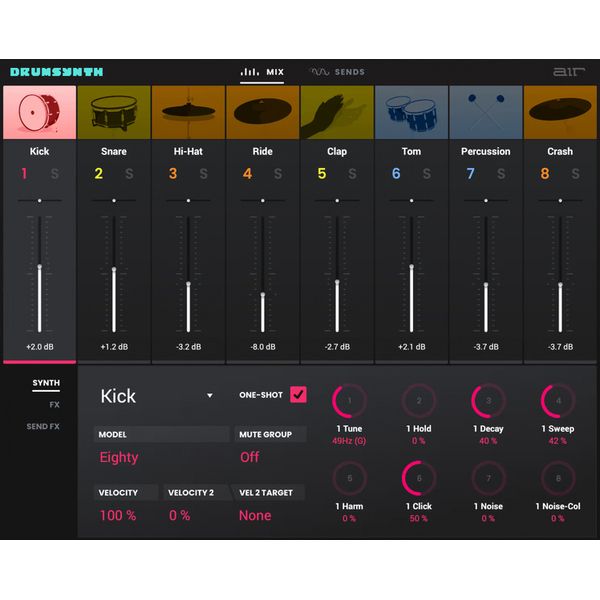This screenshot has height=600, width=600.
Task: Open the Model selector showing Eighty
Action: [x=119, y=457]
